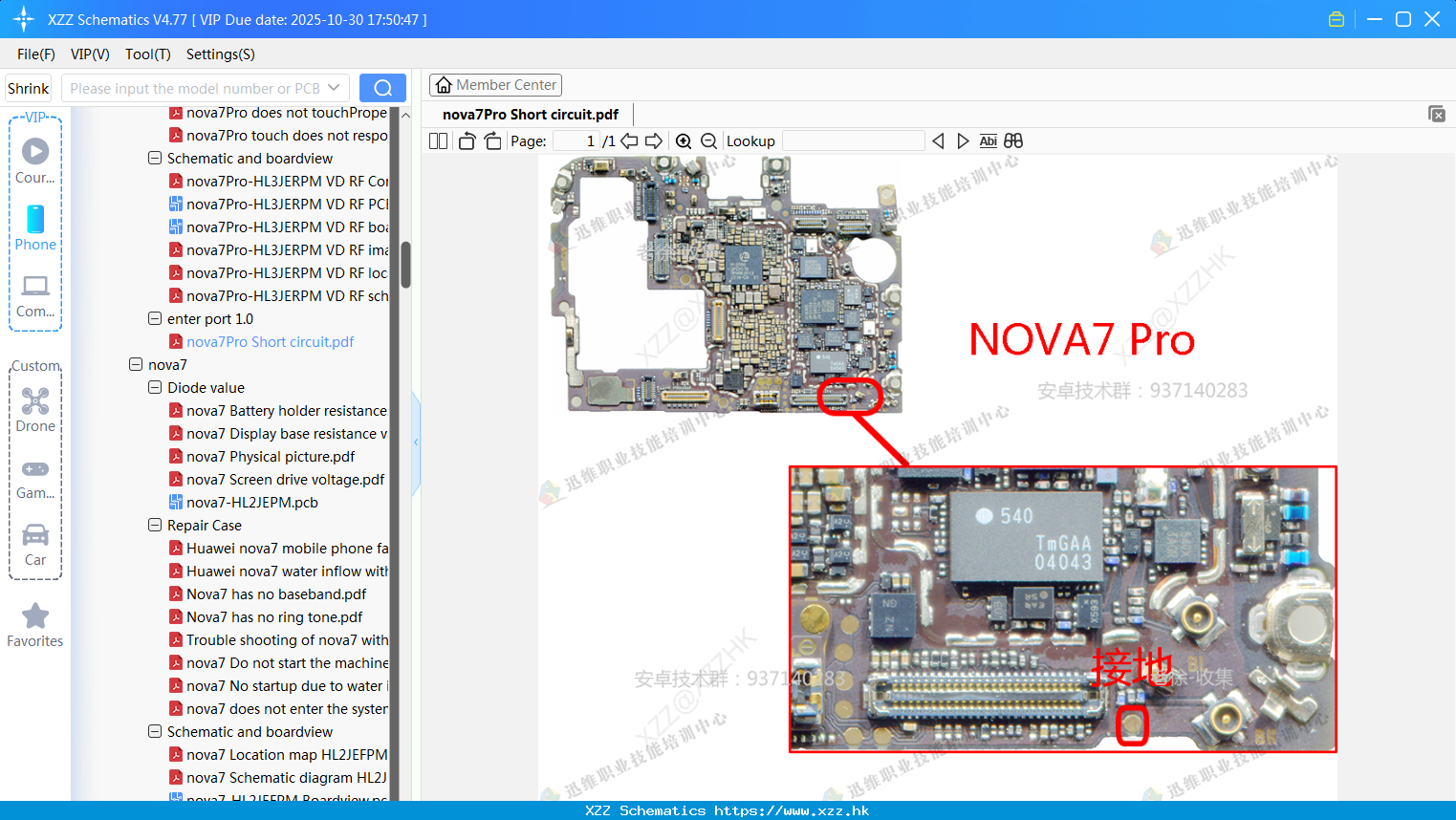The height and width of the screenshot is (820, 1456).
Task: Open the nova7-HL2JEPM.pcb board file
Action: tap(252, 503)
